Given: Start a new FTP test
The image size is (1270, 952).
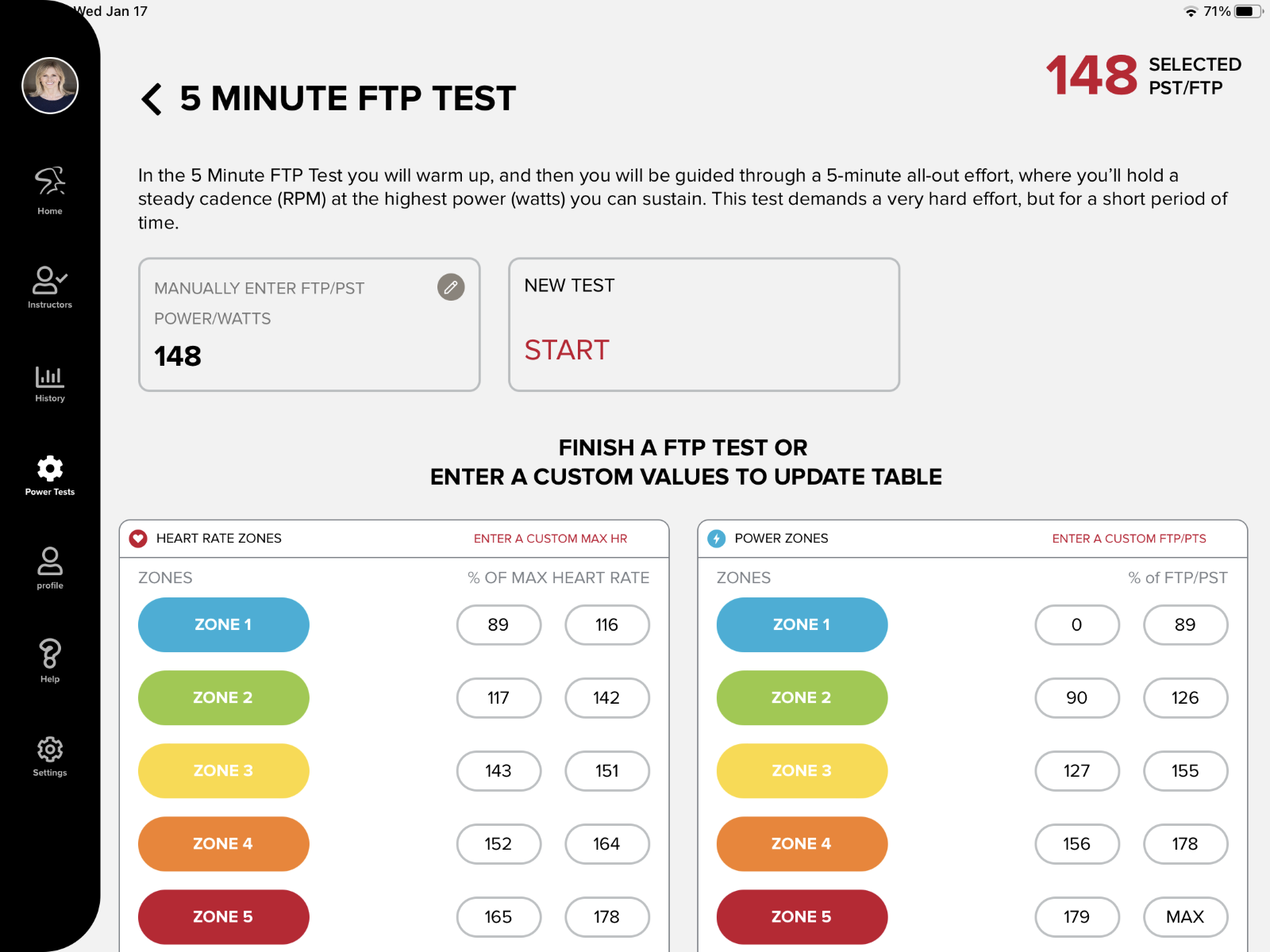Looking at the screenshot, I should (x=567, y=350).
